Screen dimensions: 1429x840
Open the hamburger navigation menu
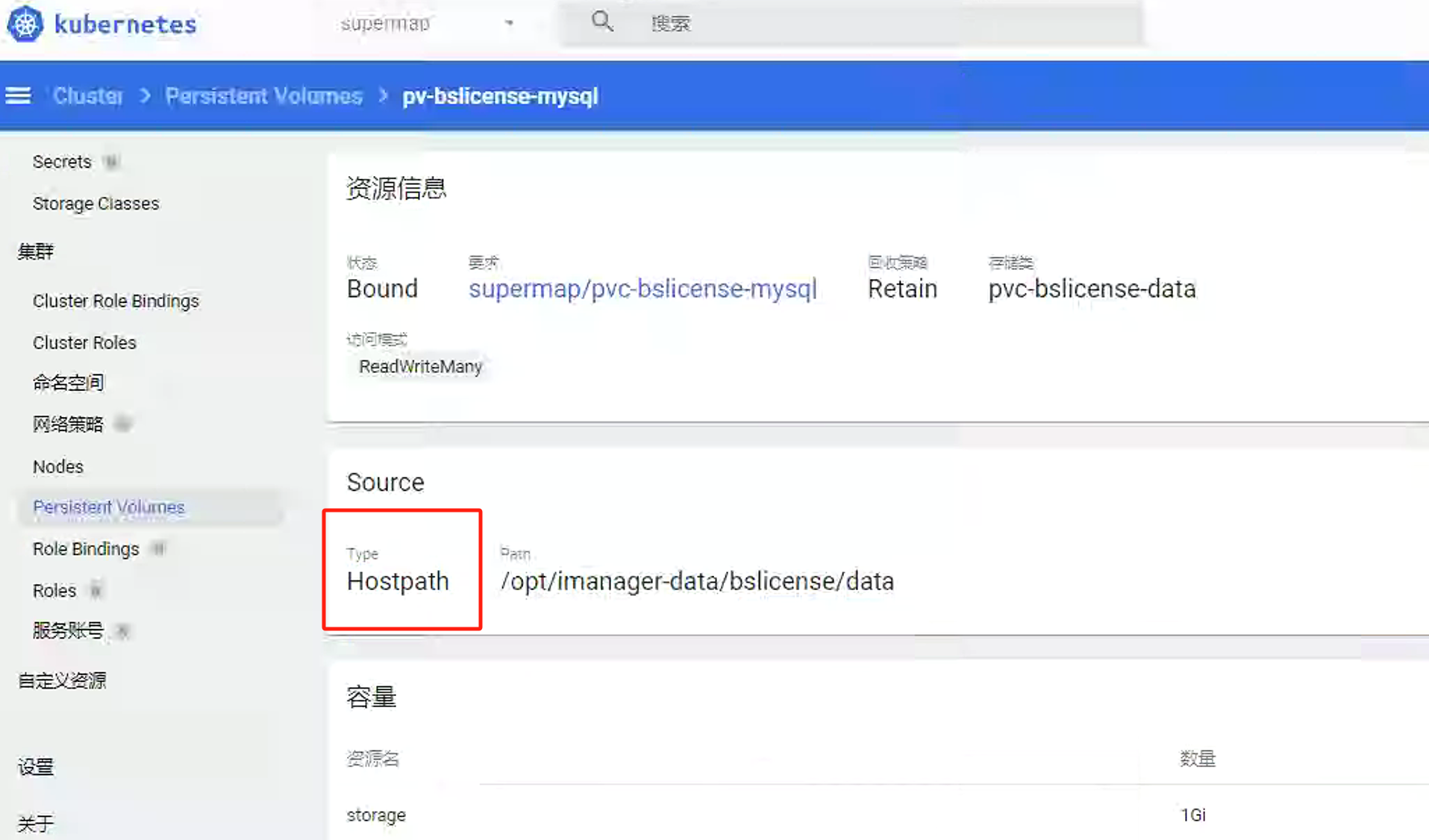[19, 96]
